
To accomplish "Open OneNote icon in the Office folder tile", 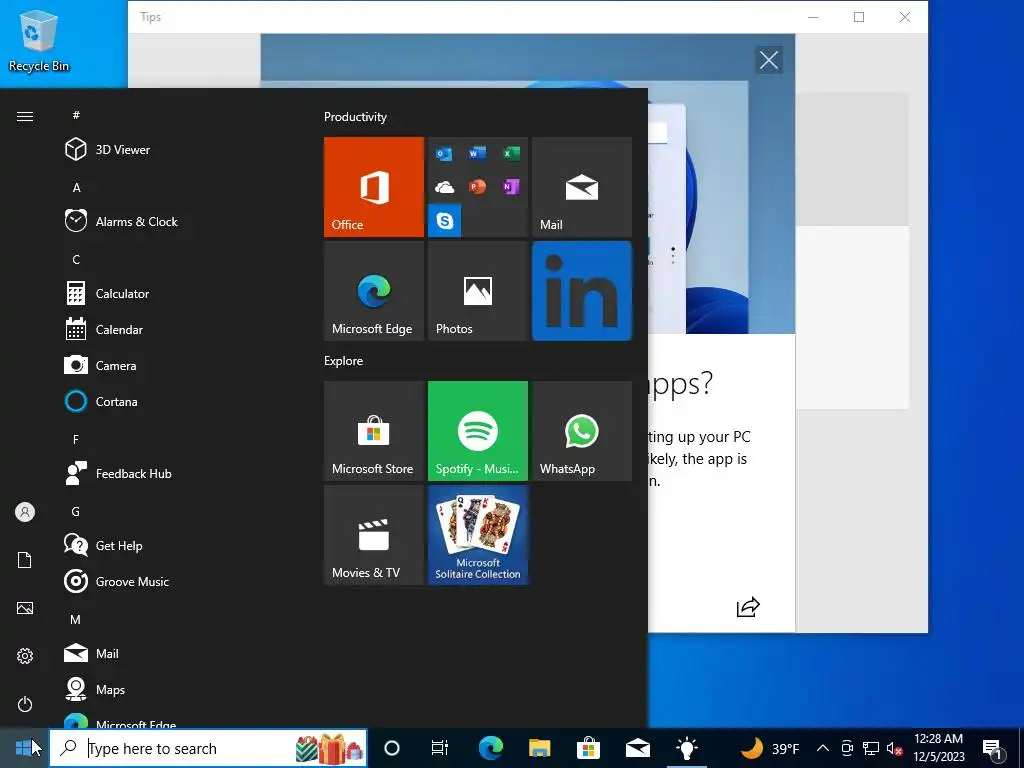I will [511, 187].
